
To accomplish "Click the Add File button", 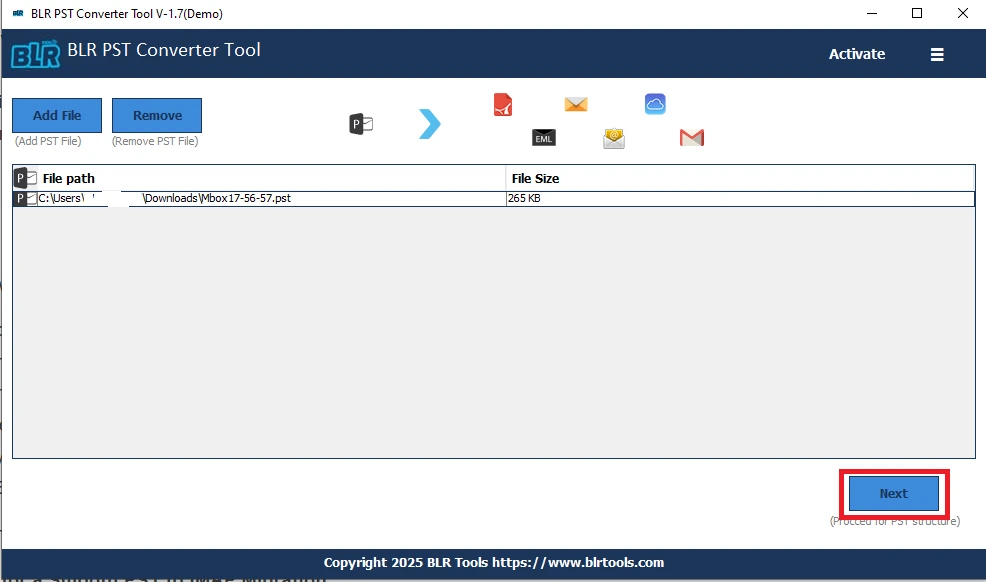I will coord(57,115).
